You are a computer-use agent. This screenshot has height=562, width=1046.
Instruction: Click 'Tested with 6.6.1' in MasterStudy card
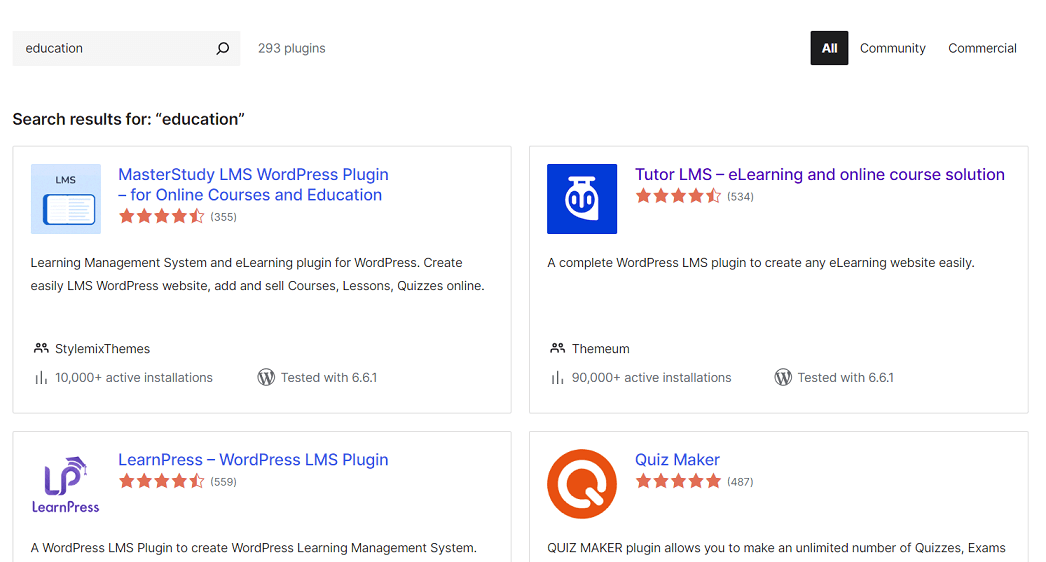tap(329, 378)
